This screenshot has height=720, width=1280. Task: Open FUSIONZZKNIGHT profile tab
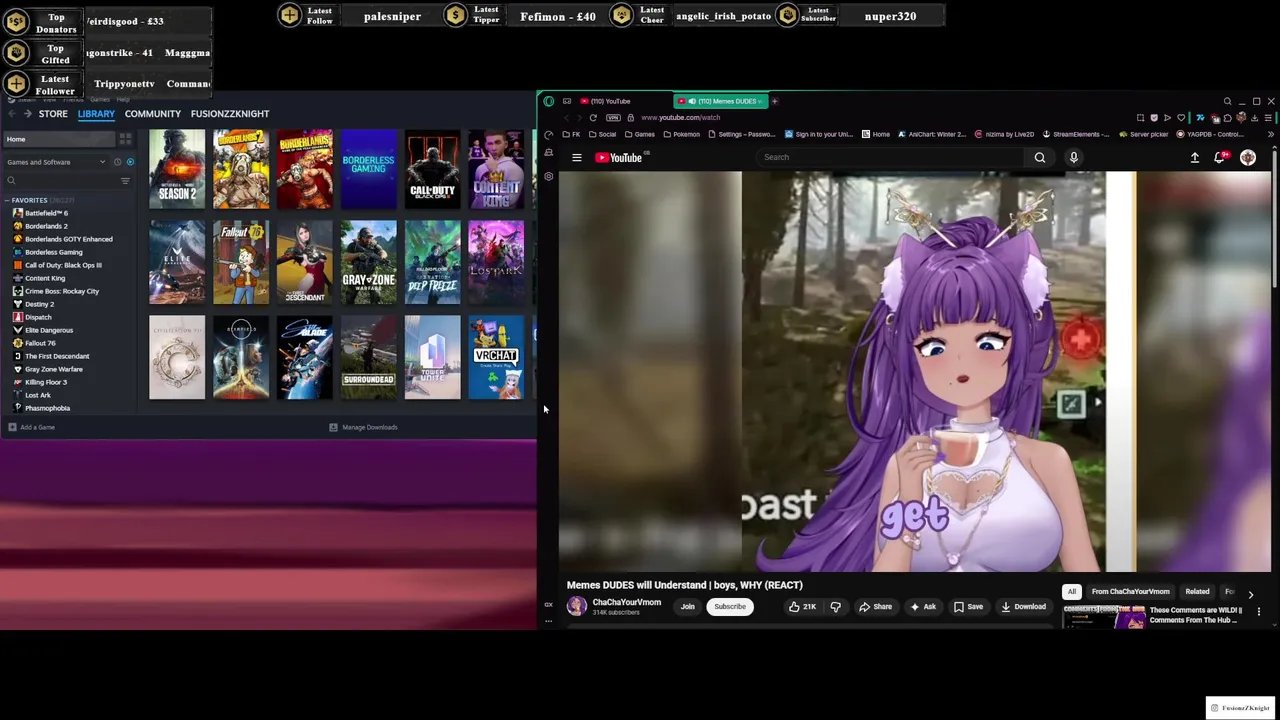pyautogui.click(x=230, y=114)
